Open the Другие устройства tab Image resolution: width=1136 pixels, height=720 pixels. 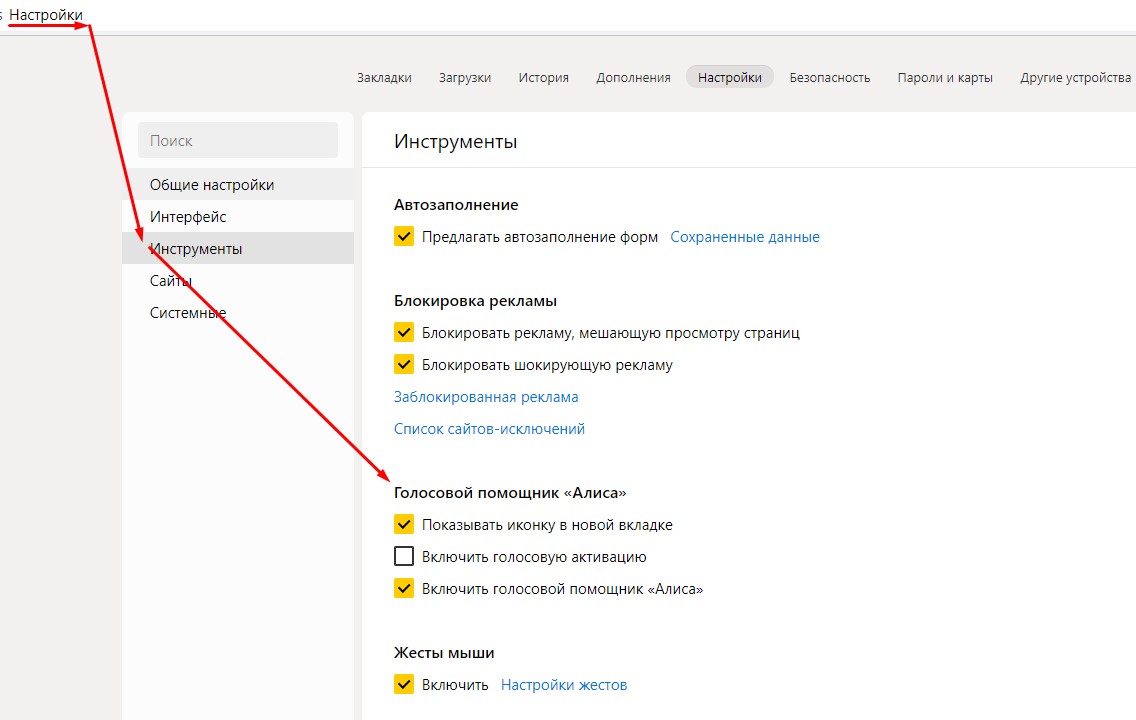pyautogui.click(x=1075, y=78)
